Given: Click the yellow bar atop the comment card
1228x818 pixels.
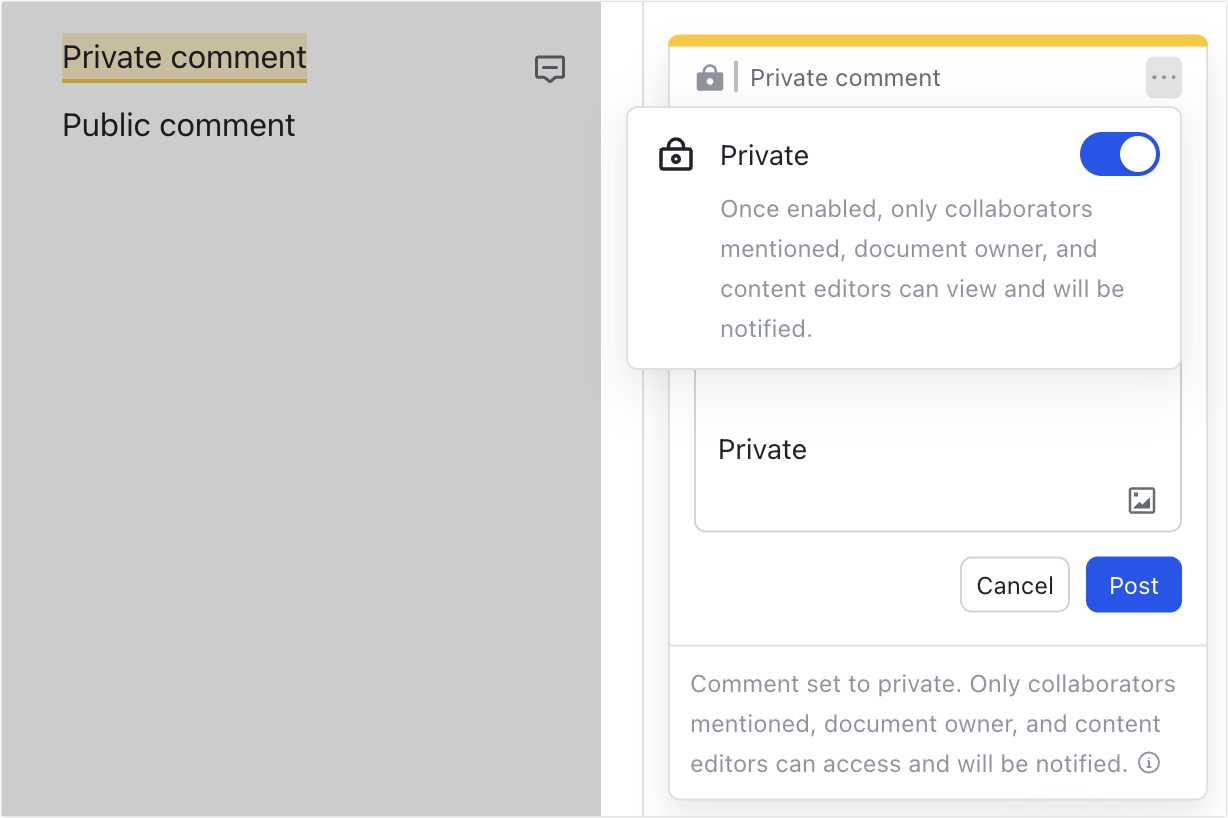Looking at the screenshot, I should [x=937, y=40].
